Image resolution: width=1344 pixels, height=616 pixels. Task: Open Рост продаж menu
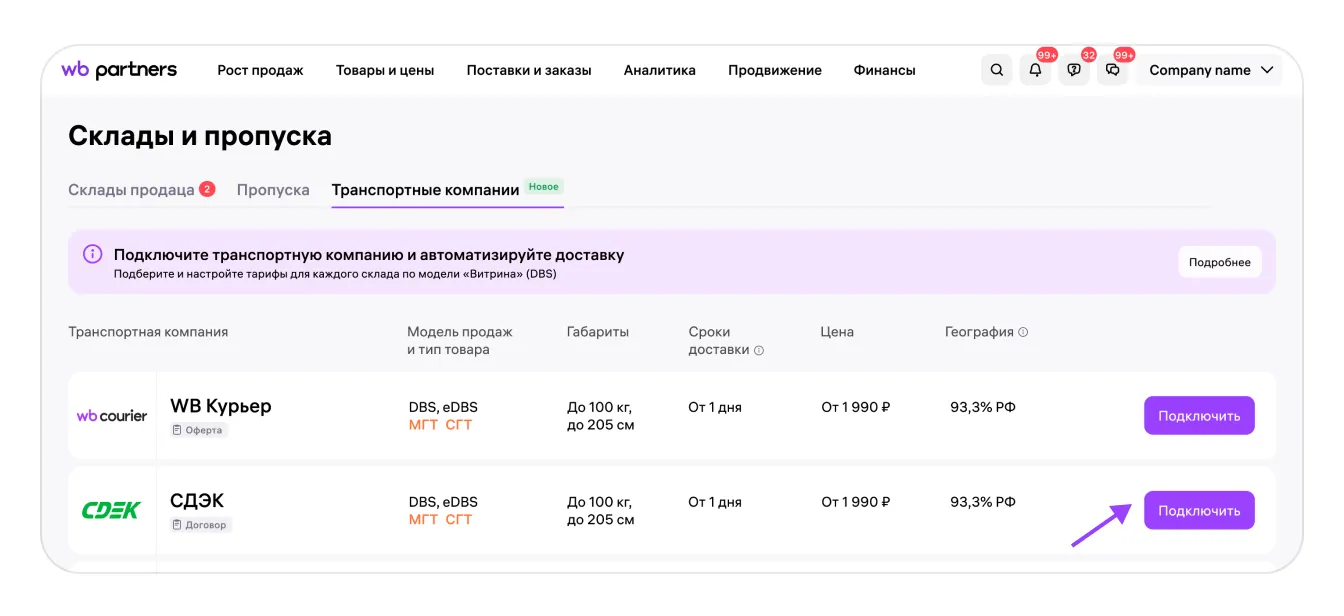click(x=260, y=70)
